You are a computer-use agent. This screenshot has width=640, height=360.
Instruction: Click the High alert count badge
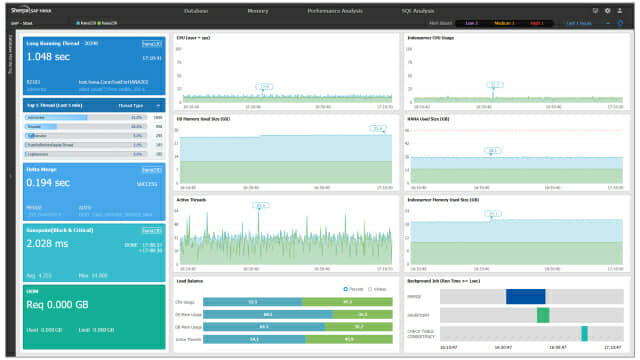(537, 23)
